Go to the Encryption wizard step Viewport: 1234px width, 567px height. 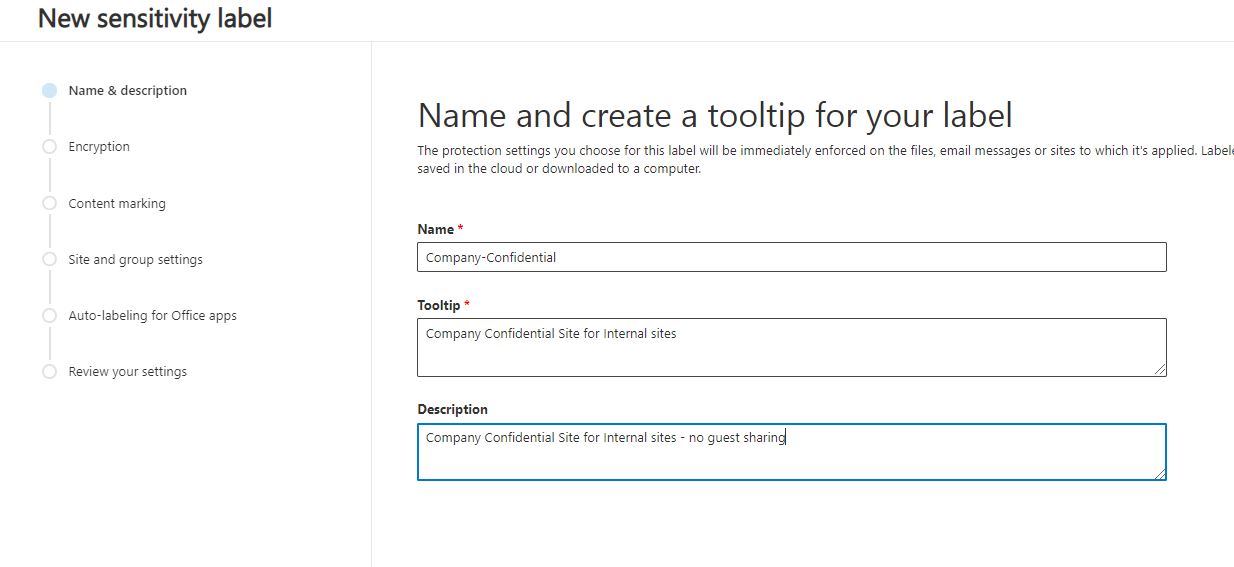(x=99, y=147)
